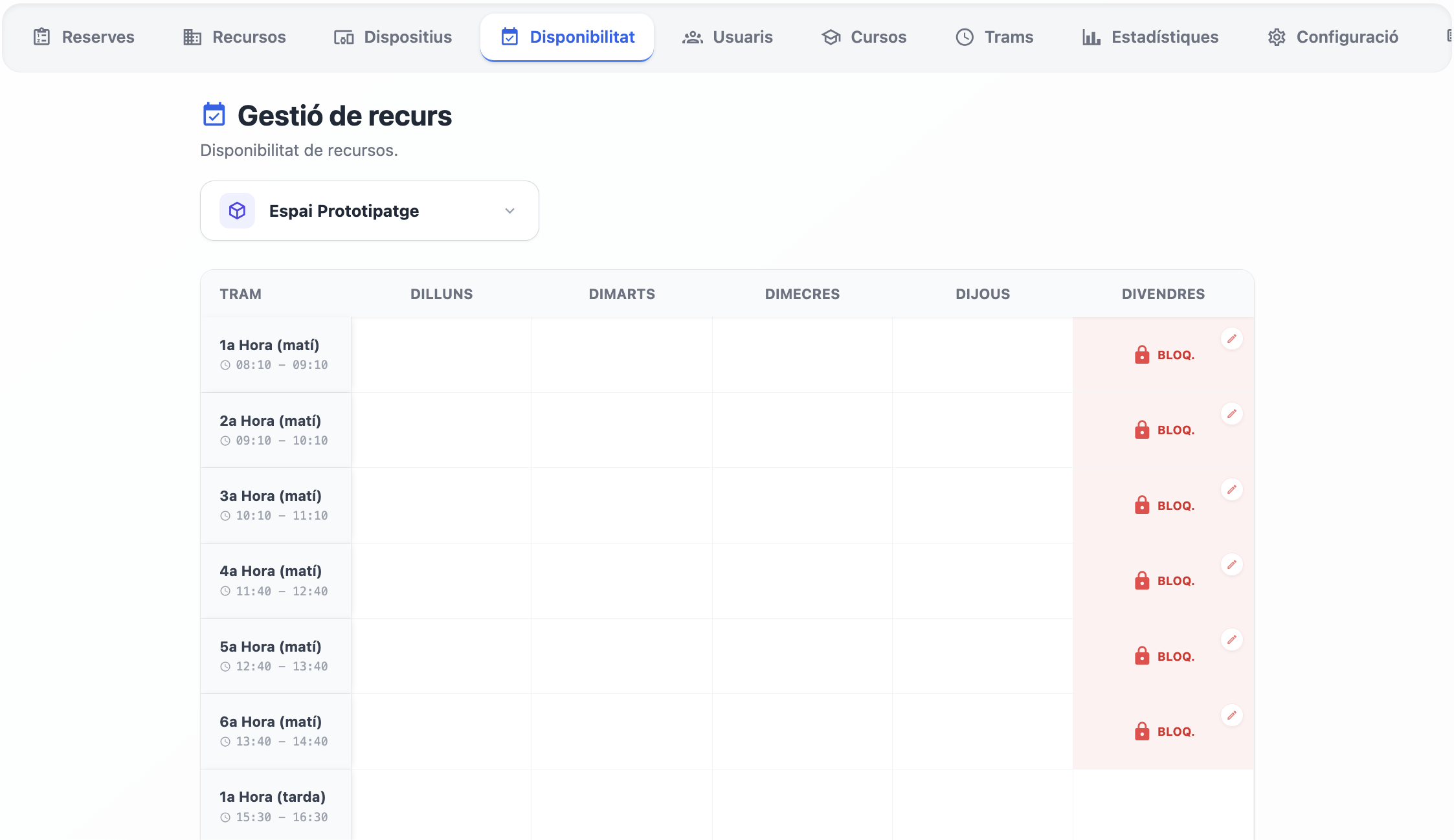The height and width of the screenshot is (840, 1454).
Task: Open the Usuaris tab
Action: point(728,37)
